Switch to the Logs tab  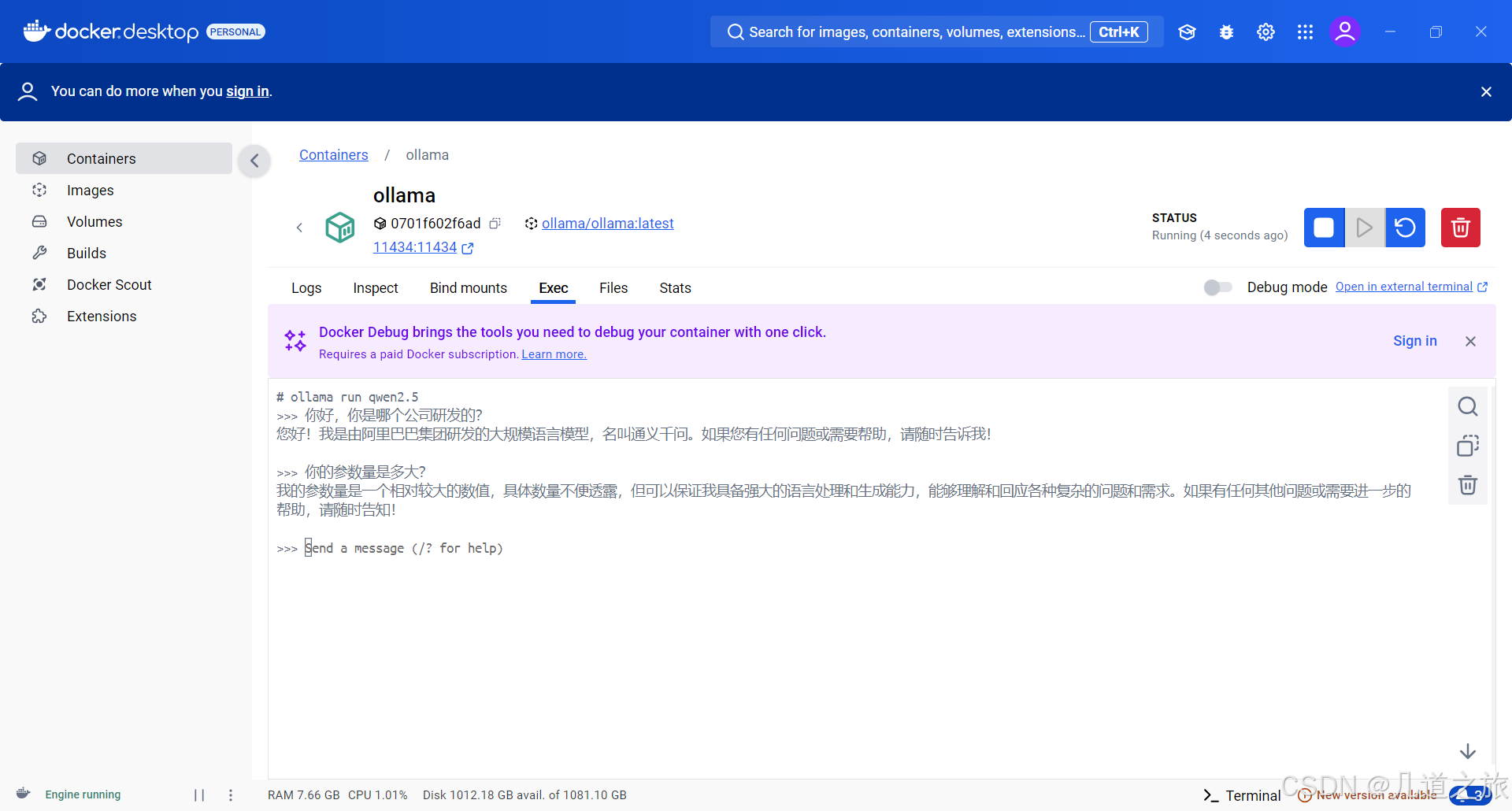pyautogui.click(x=306, y=288)
